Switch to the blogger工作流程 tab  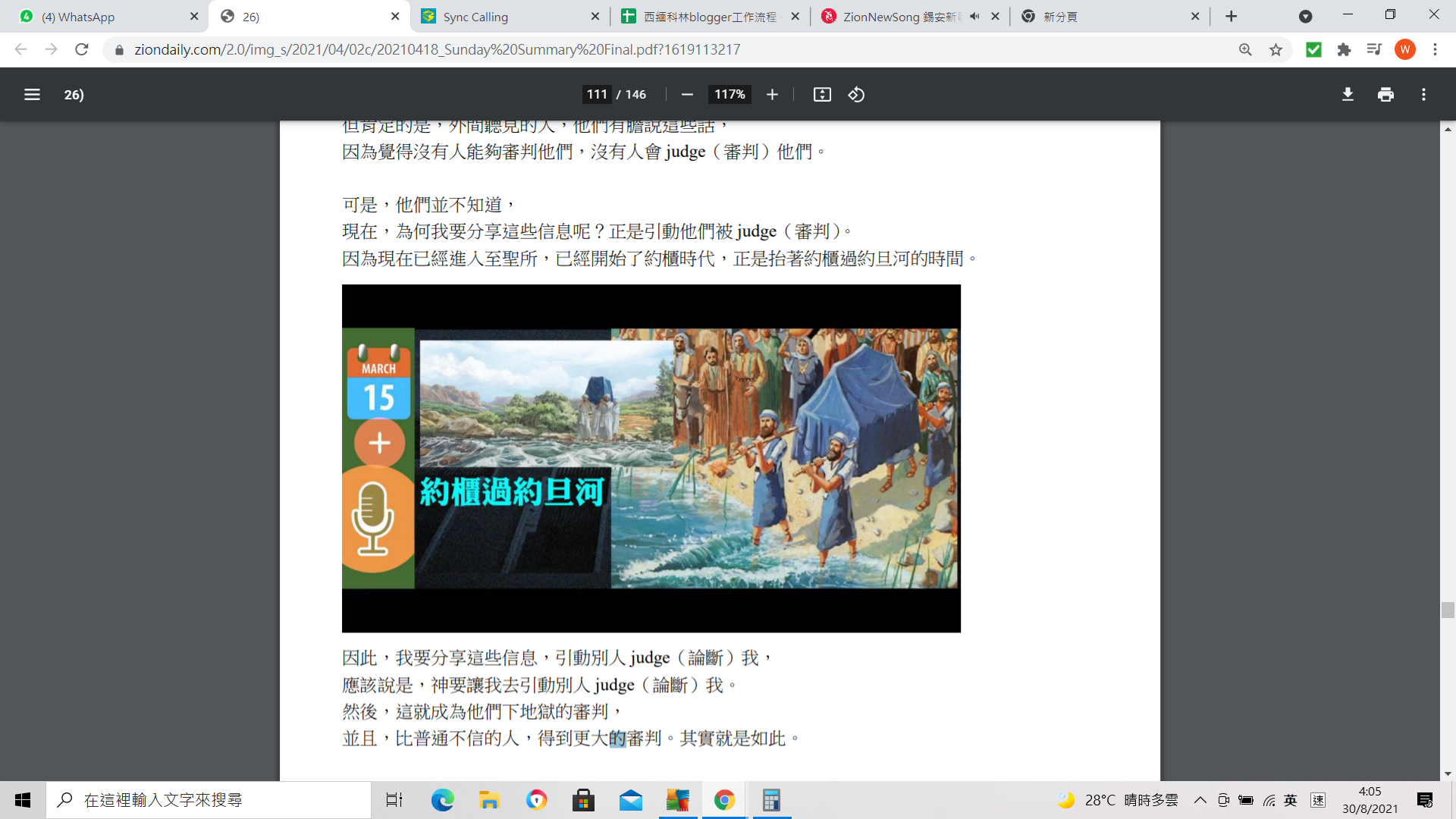coord(709,17)
